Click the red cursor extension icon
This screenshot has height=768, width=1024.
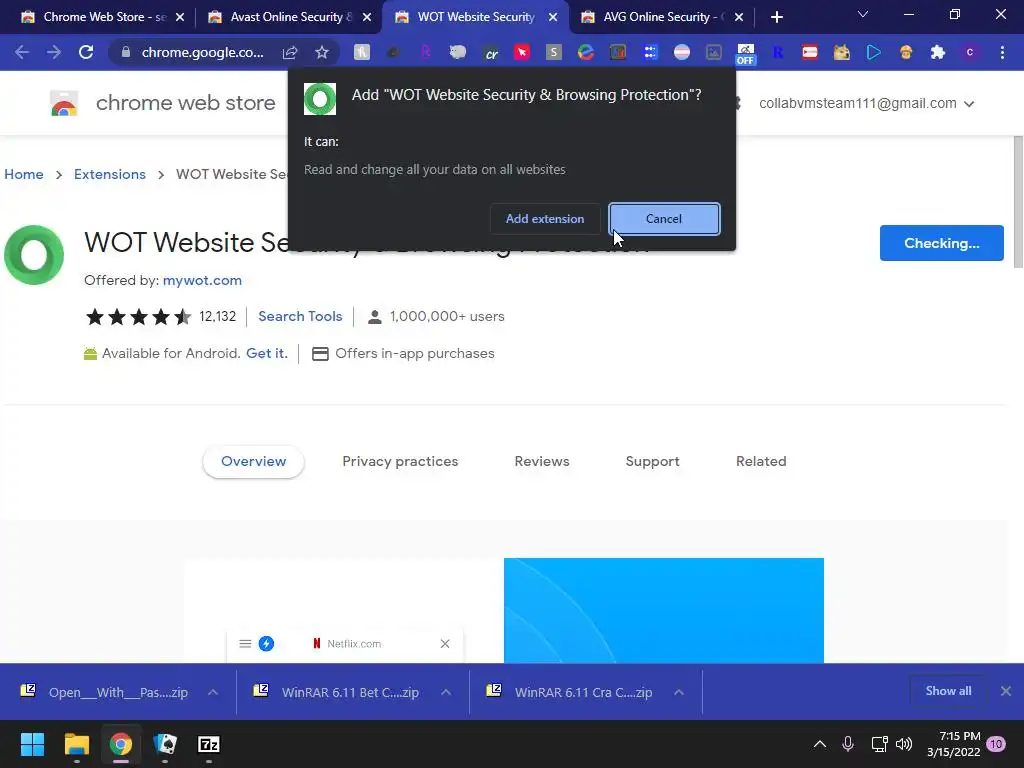(522, 52)
